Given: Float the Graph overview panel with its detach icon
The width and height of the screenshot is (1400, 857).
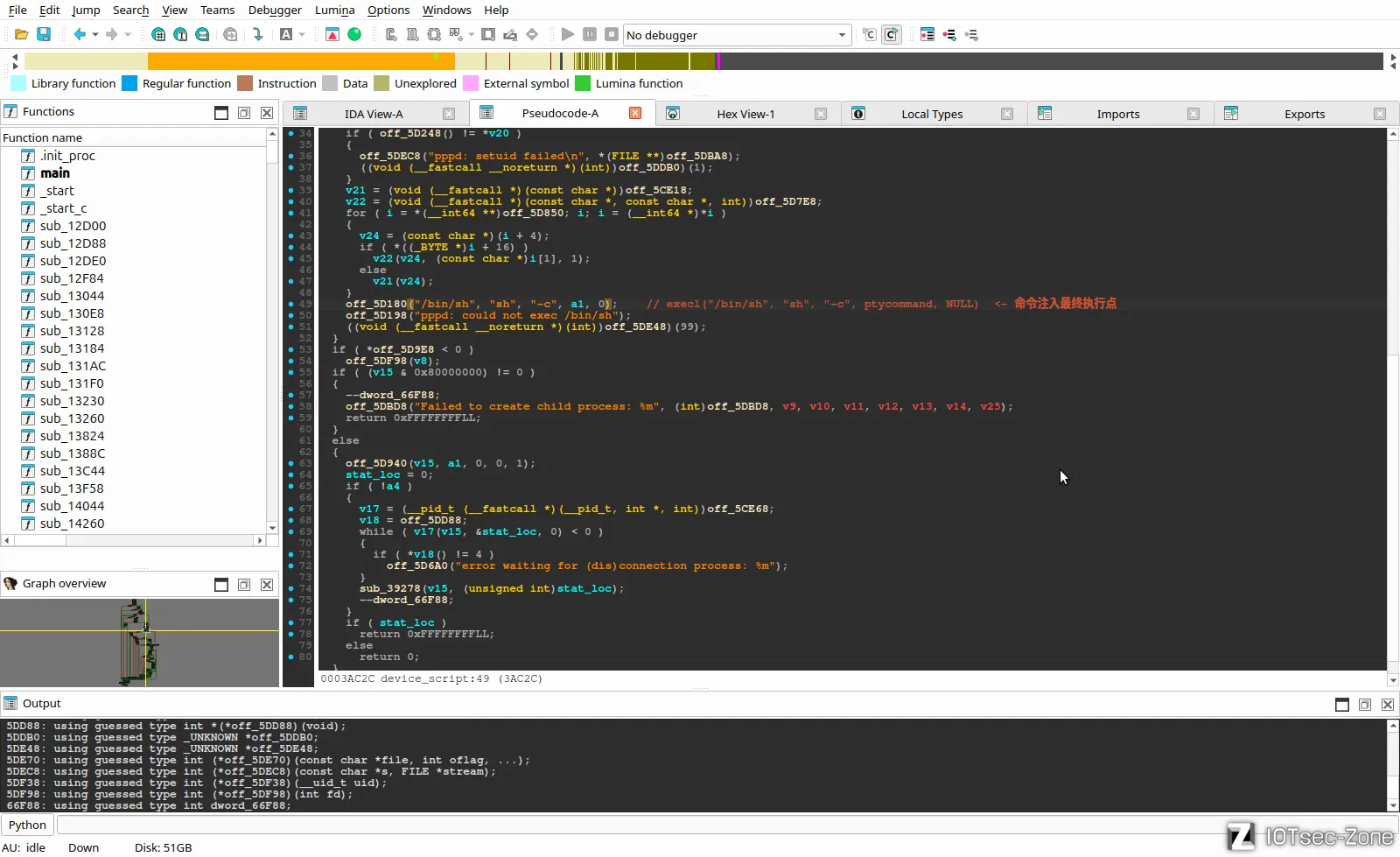Looking at the screenshot, I should click(x=244, y=584).
